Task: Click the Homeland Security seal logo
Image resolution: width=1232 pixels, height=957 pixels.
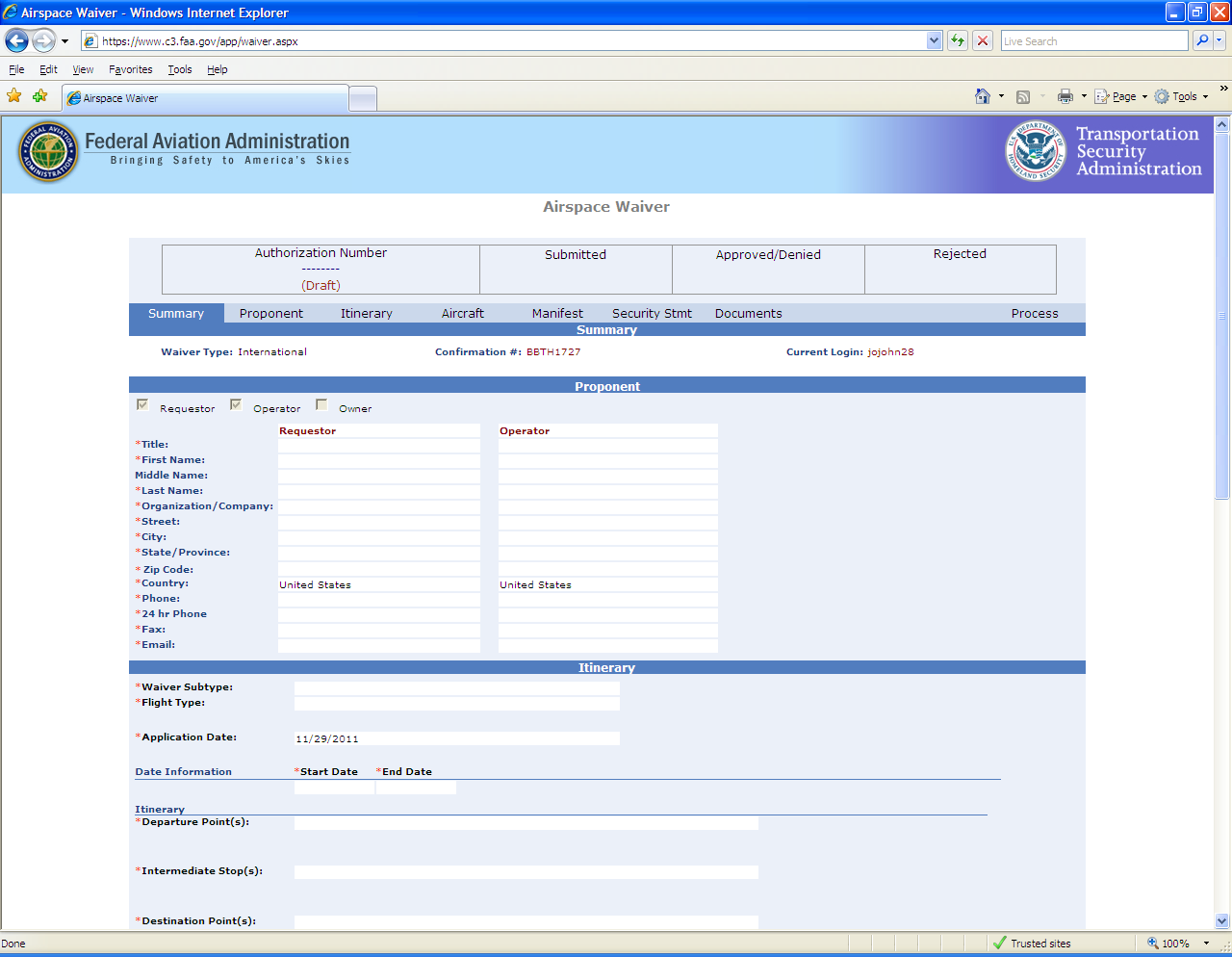Action: pos(1036,151)
